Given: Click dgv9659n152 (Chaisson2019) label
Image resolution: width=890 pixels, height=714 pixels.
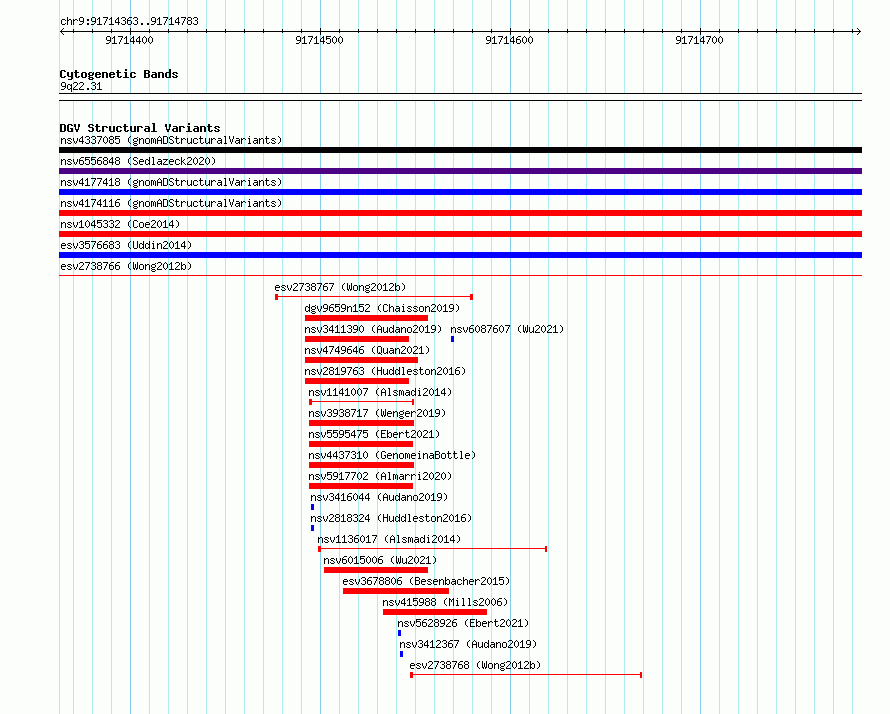Looking at the screenshot, I should point(382,308).
